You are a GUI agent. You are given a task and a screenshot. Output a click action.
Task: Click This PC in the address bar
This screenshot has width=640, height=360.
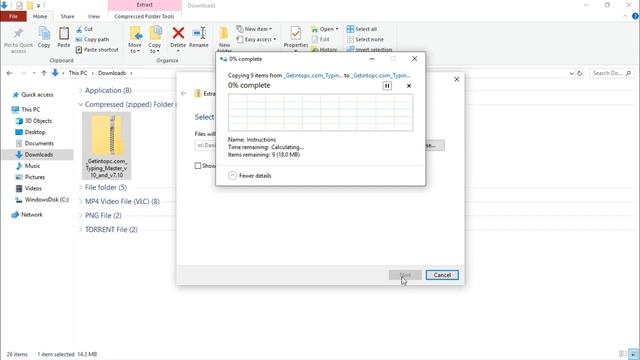(x=78, y=73)
